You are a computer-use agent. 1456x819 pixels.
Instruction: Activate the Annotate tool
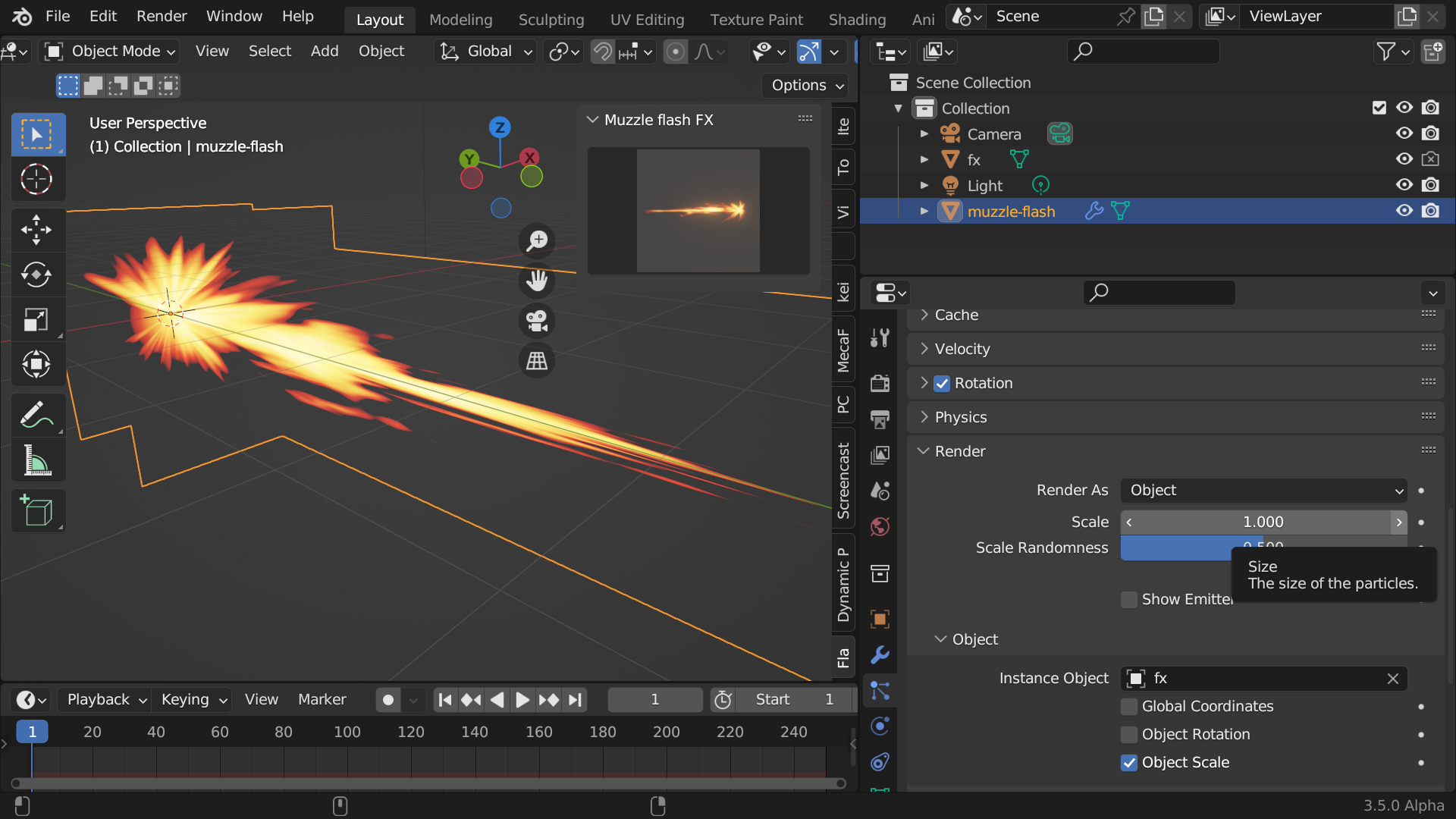pos(38,415)
